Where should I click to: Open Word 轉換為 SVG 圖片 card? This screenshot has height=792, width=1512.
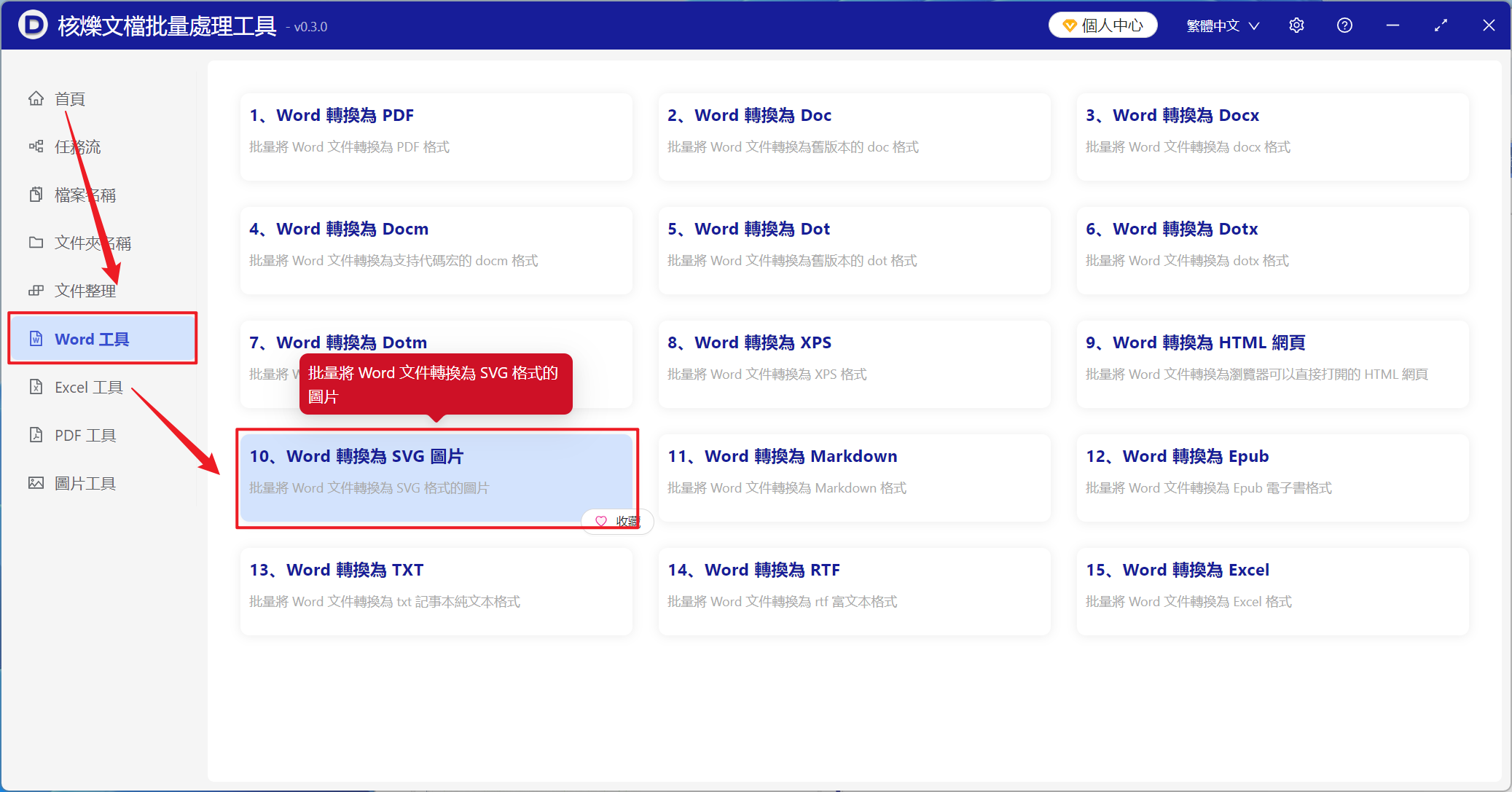pyautogui.click(x=436, y=478)
